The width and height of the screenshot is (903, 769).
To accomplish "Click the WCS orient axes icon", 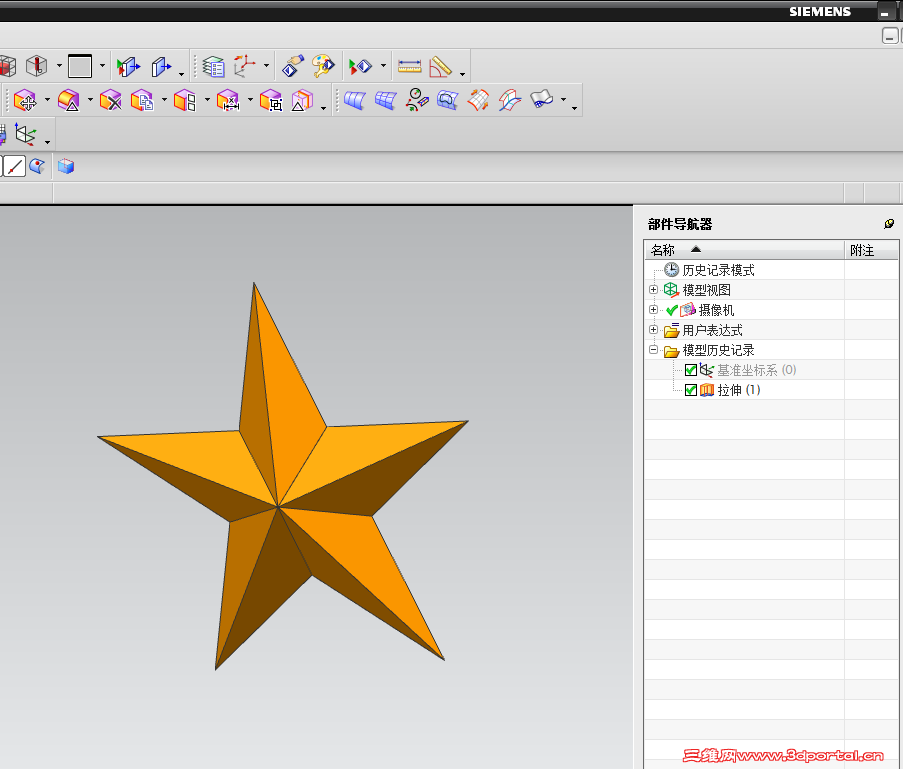I will coord(245,66).
